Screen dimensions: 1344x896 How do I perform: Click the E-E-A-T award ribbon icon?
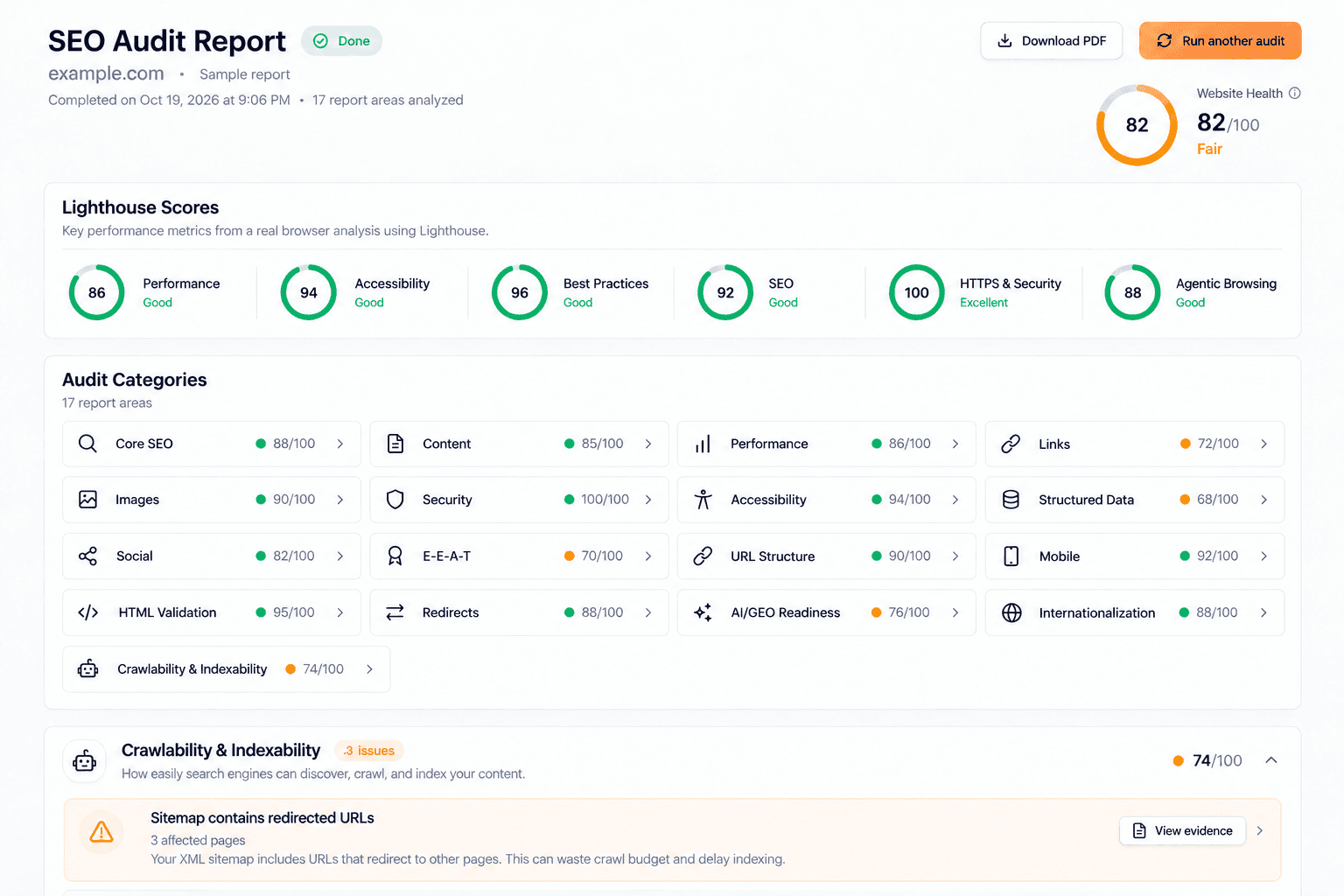point(395,556)
